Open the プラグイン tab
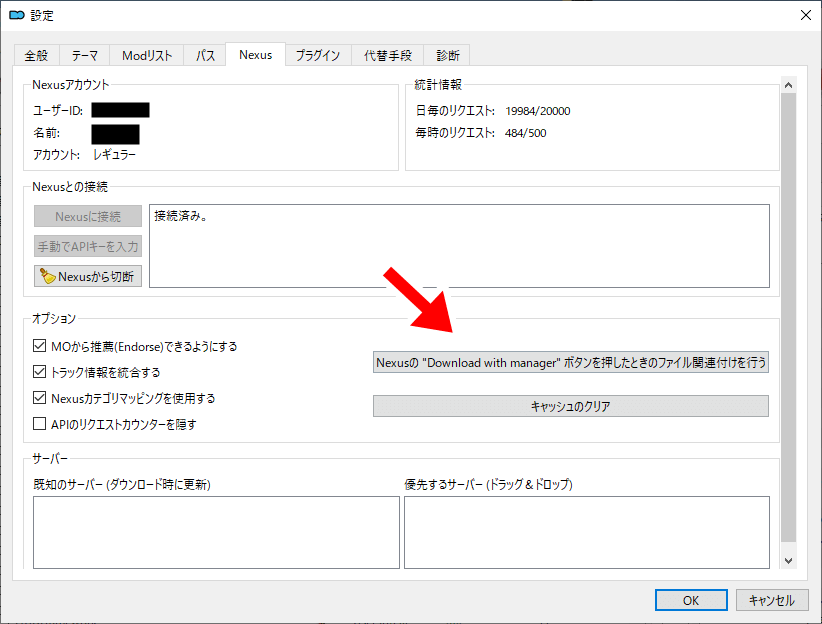This screenshot has width=822, height=624. [318, 56]
